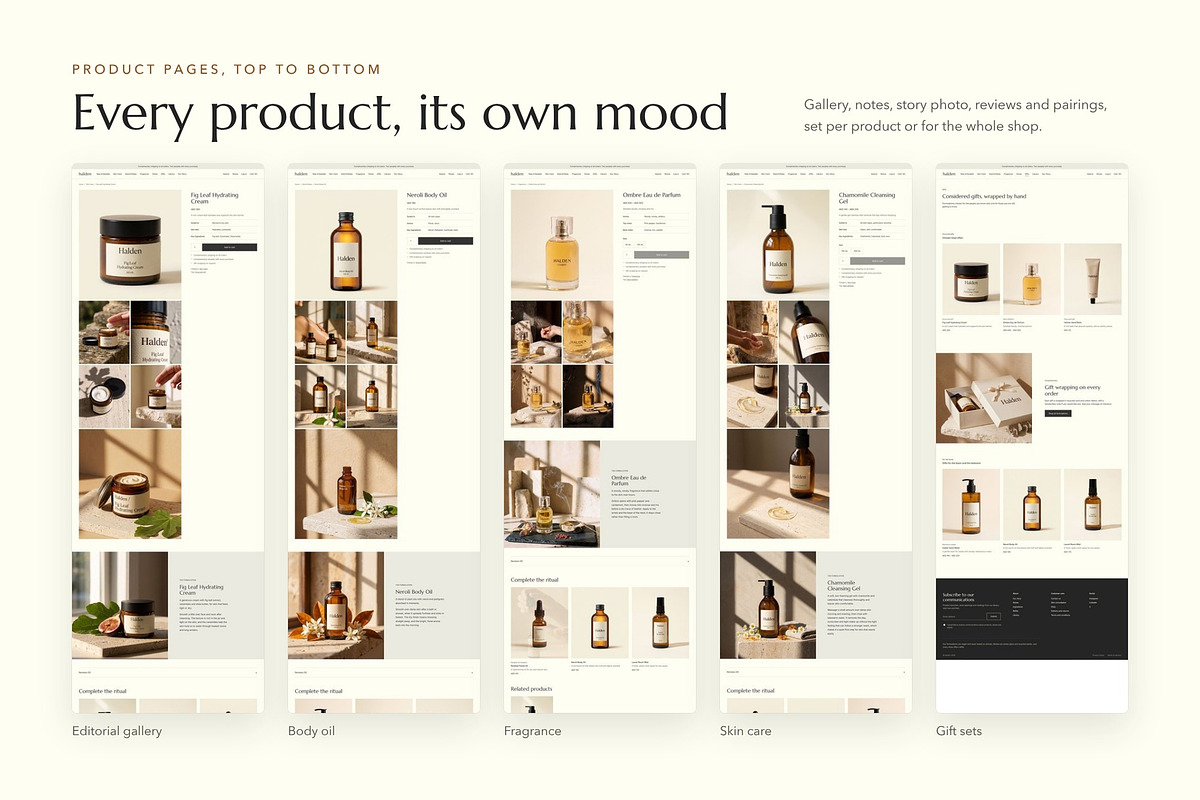The image size is (1200, 800).
Task: Open the Fig Leaf Hydrating Cream story title
Action: coord(202,589)
